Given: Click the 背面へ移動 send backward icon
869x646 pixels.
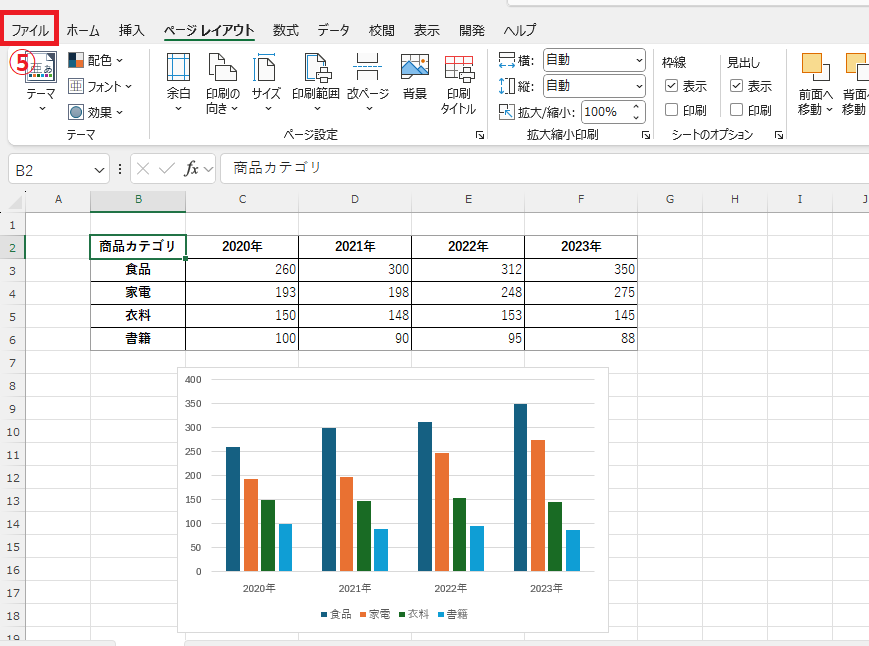Looking at the screenshot, I should pos(856,68).
